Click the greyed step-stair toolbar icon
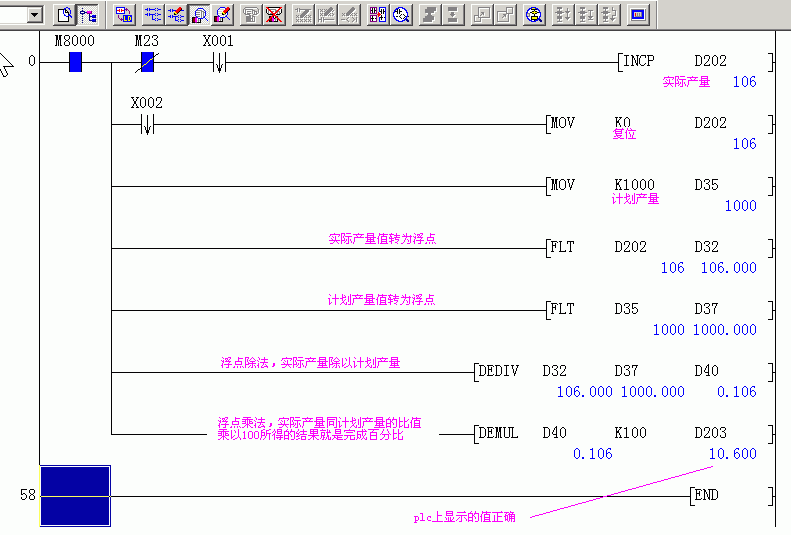 (x=429, y=15)
